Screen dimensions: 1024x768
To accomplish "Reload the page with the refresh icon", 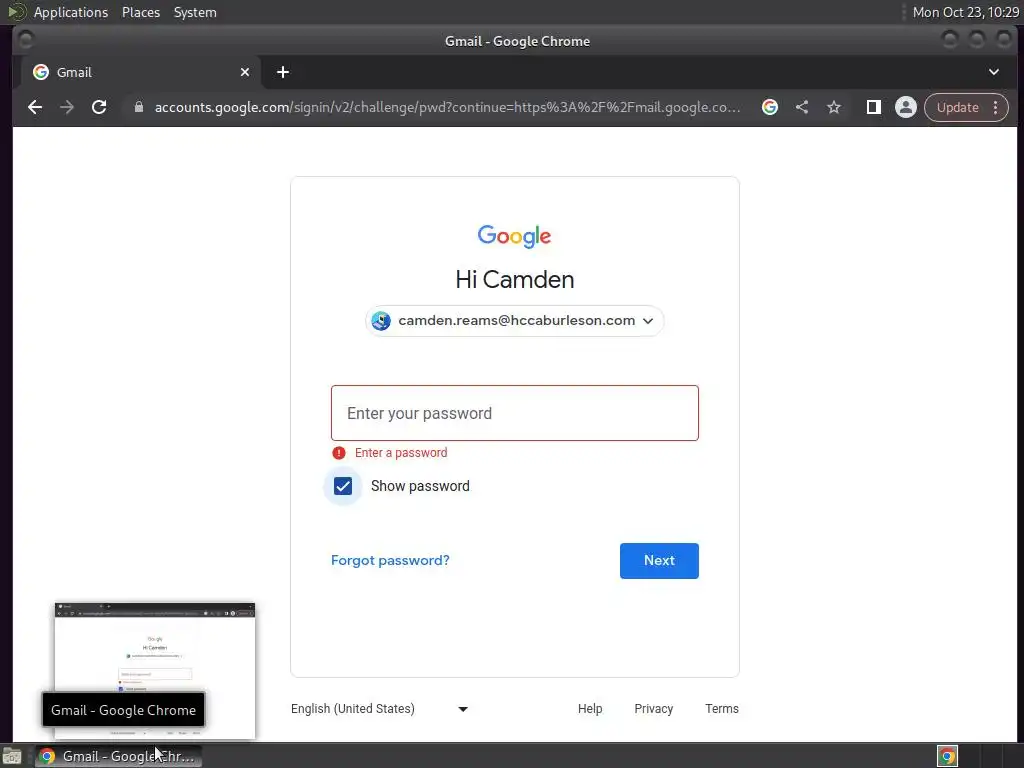I will [99, 107].
